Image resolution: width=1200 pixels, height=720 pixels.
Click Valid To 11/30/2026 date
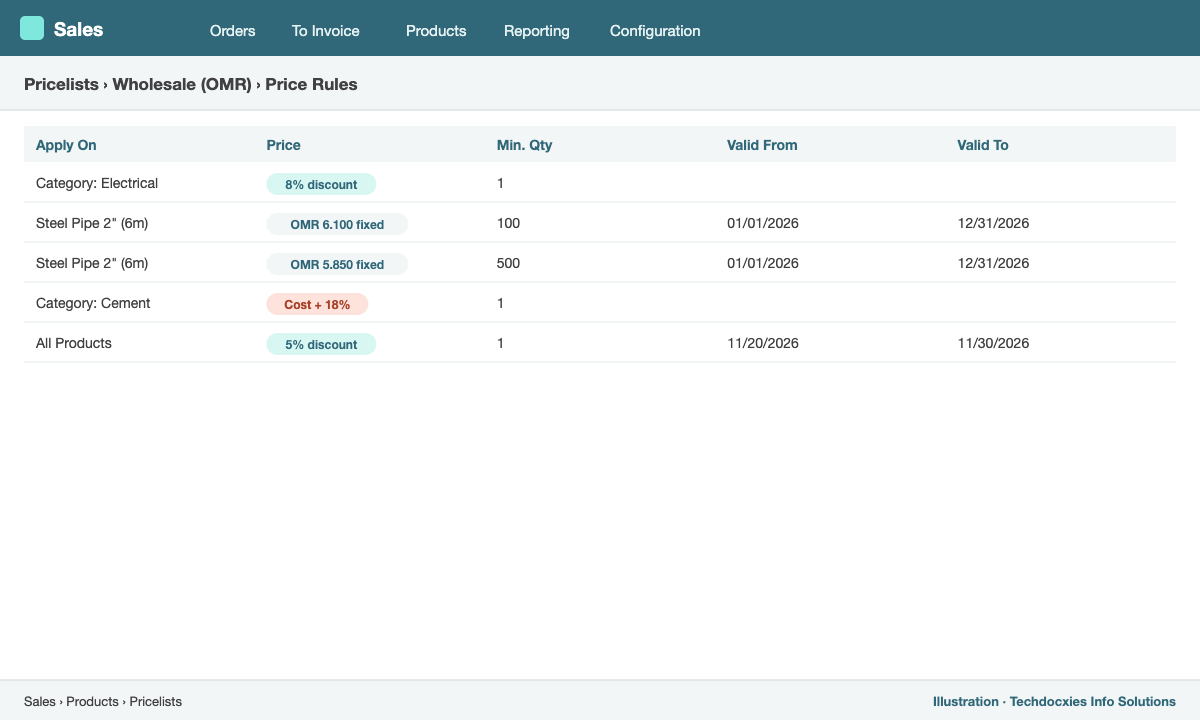(x=993, y=343)
